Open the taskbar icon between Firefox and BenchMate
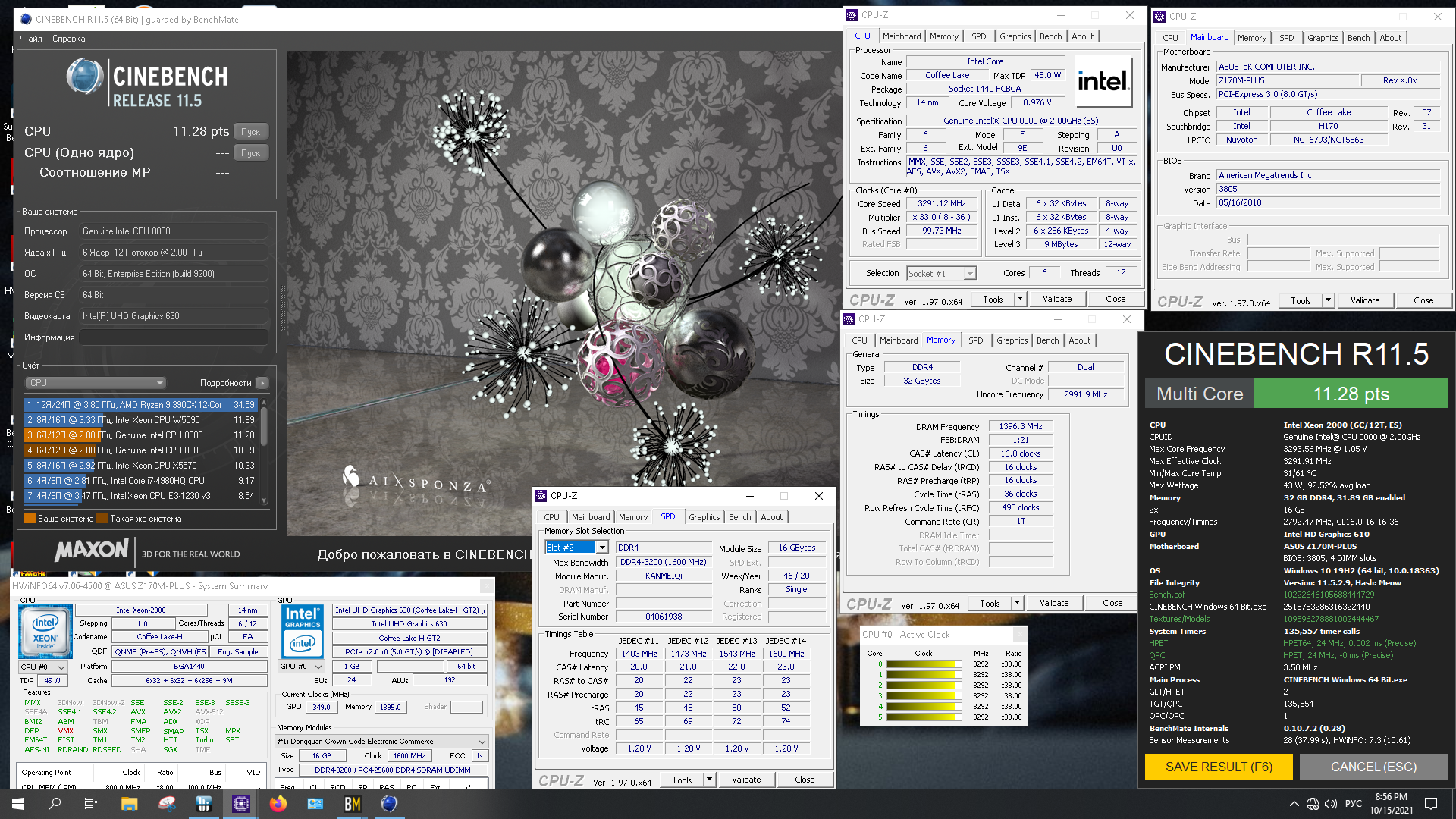Image resolution: width=1456 pixels, height=819 pixels. tap(315, 804)
